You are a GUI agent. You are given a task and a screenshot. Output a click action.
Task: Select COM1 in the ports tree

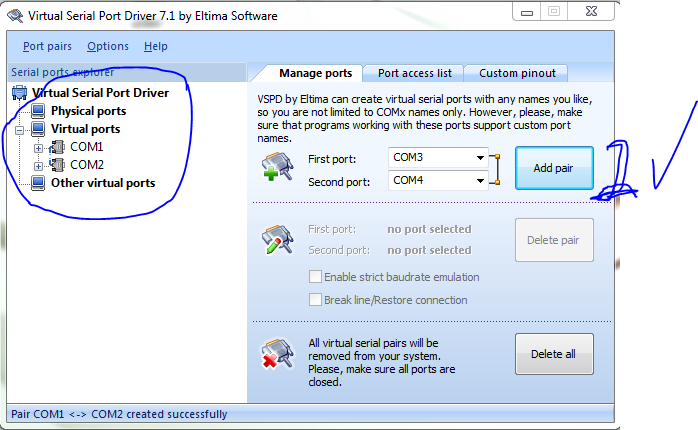(87, 147)
